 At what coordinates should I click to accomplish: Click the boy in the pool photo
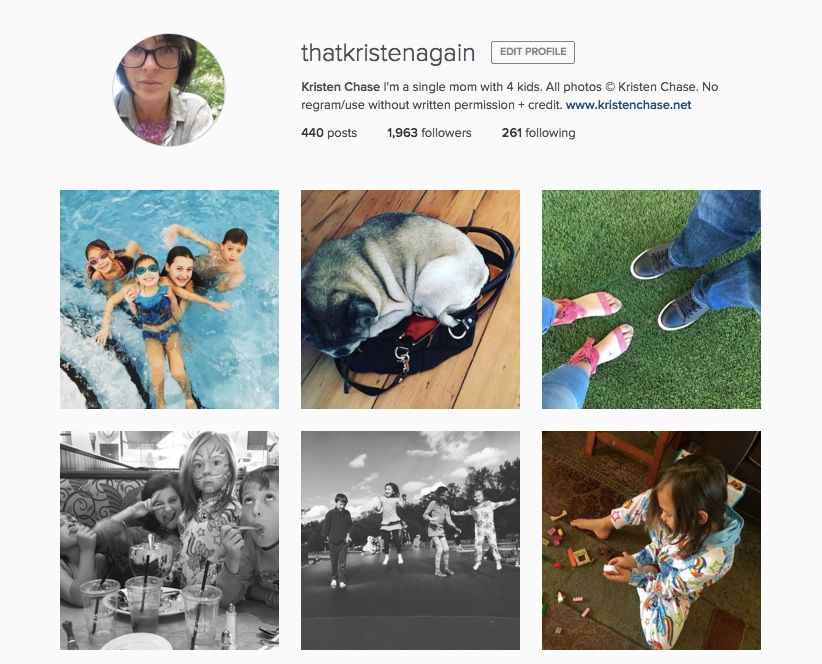pyautogui.click(x=223, y=257)
